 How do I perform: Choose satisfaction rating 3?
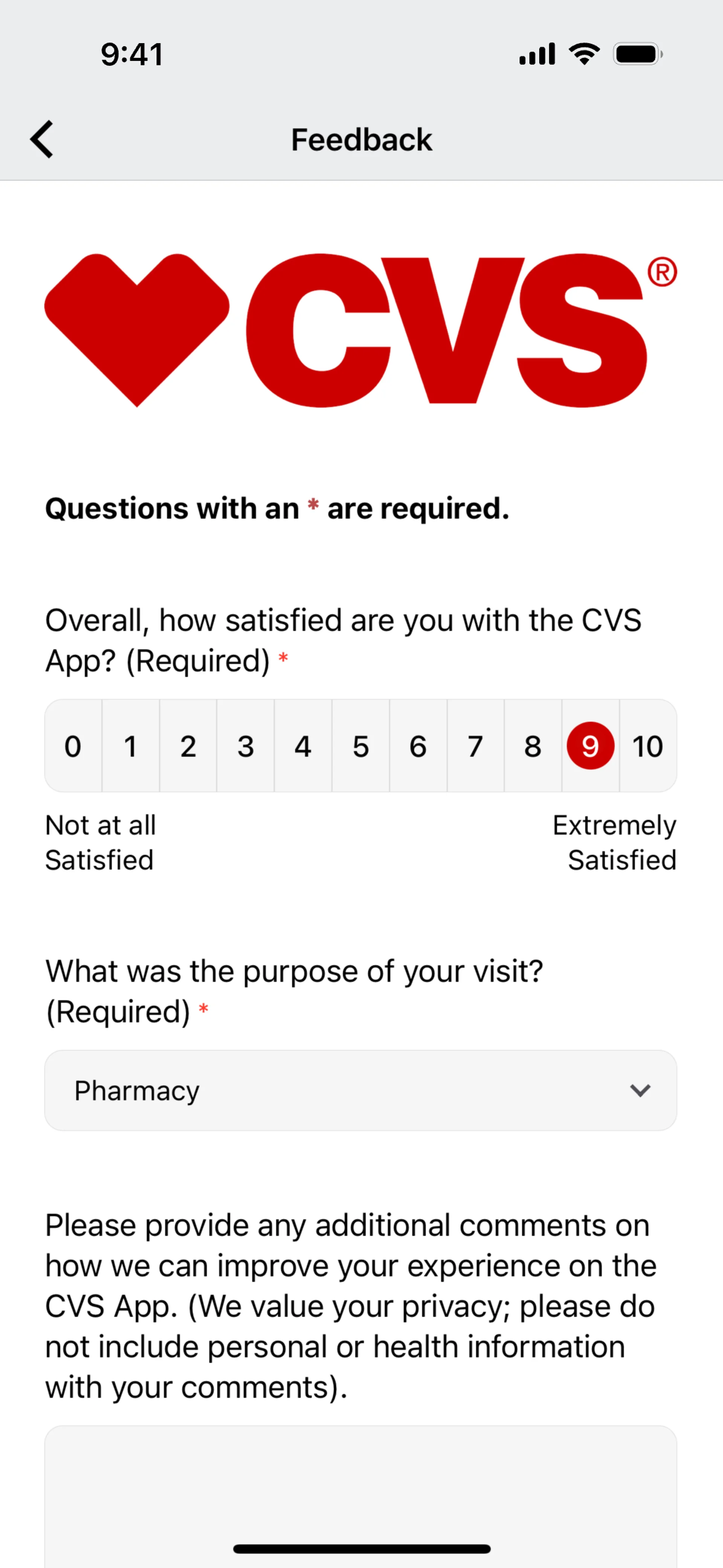coord(245,746)
